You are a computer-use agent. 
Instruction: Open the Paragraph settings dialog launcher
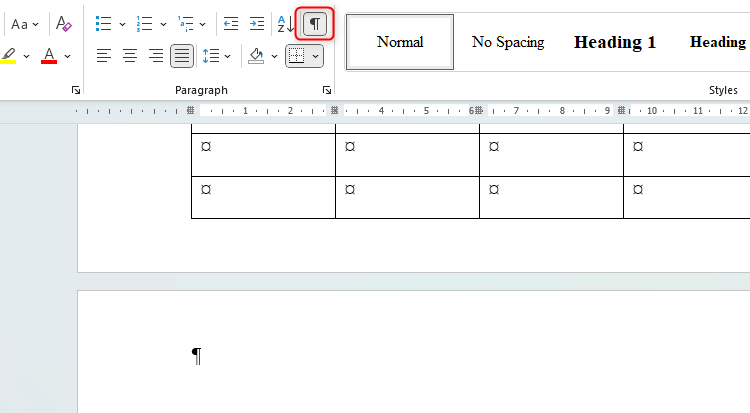point(327,90)
